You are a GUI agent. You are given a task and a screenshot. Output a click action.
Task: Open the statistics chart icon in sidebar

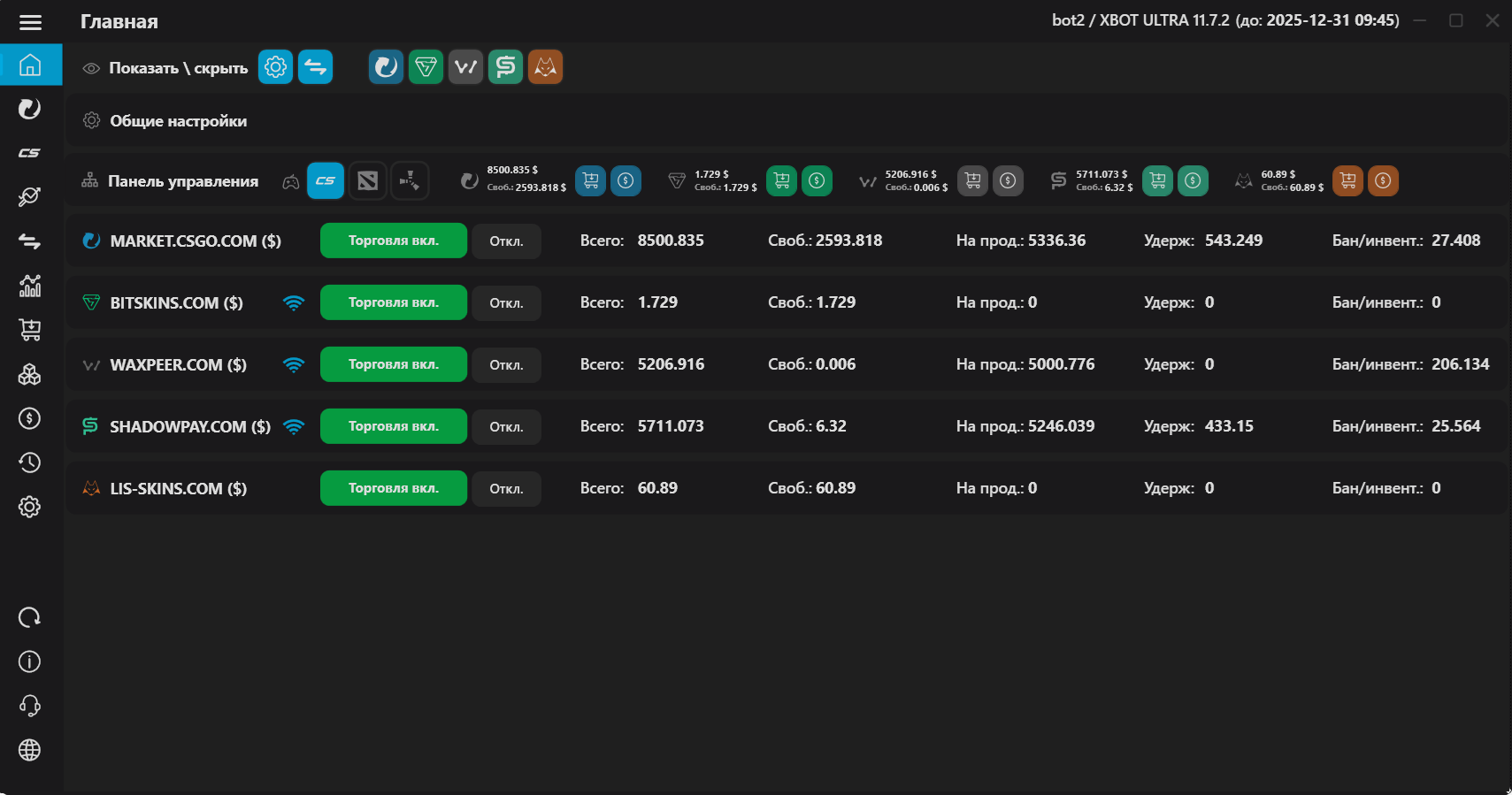[x=30, y=286]
